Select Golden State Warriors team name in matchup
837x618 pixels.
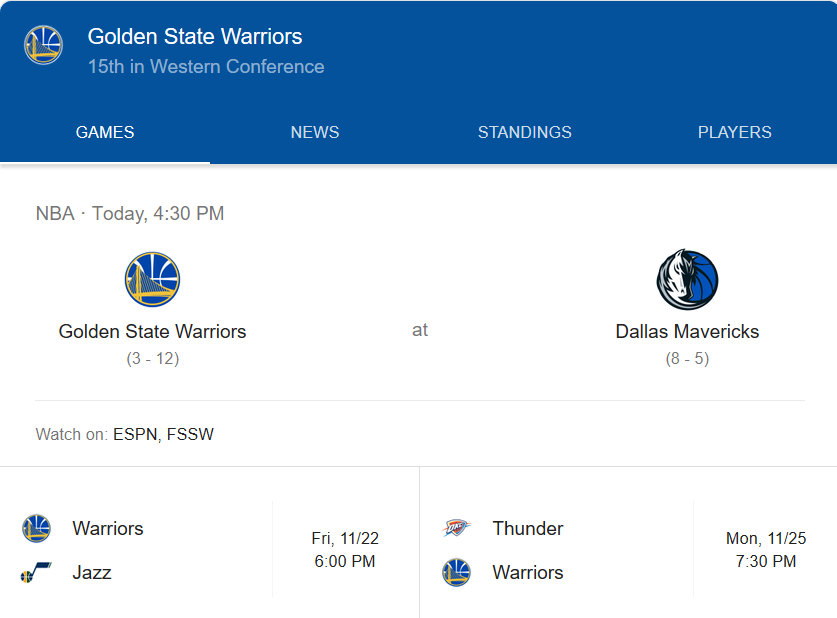[x=152, y=331]
